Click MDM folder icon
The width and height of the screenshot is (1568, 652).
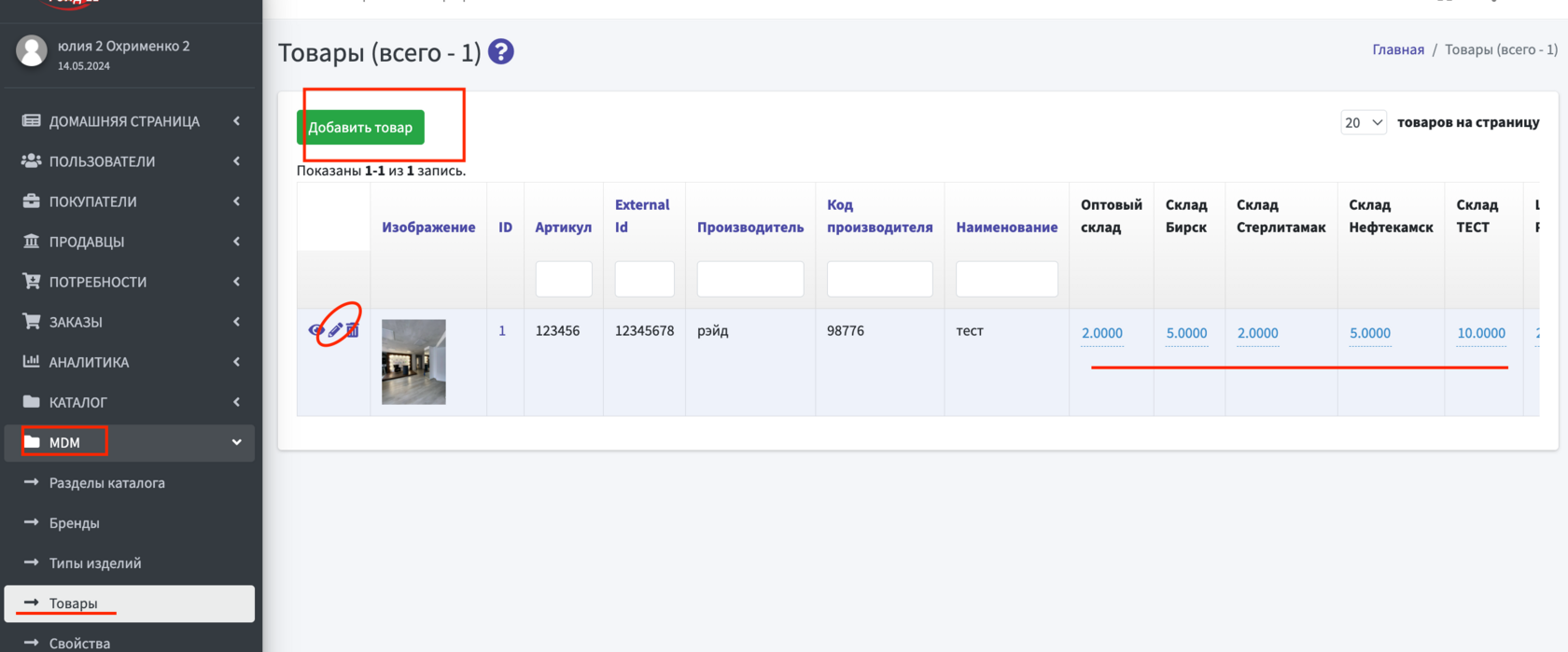point(32,442)
